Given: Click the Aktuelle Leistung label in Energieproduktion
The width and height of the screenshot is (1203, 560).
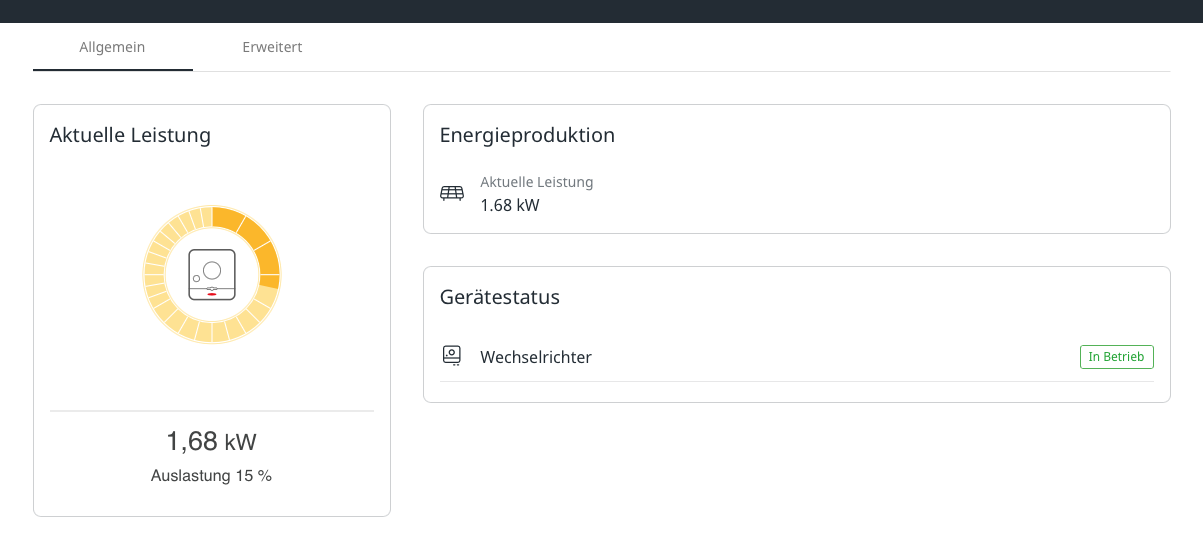Looking at the screenshot, I should 536,182.
